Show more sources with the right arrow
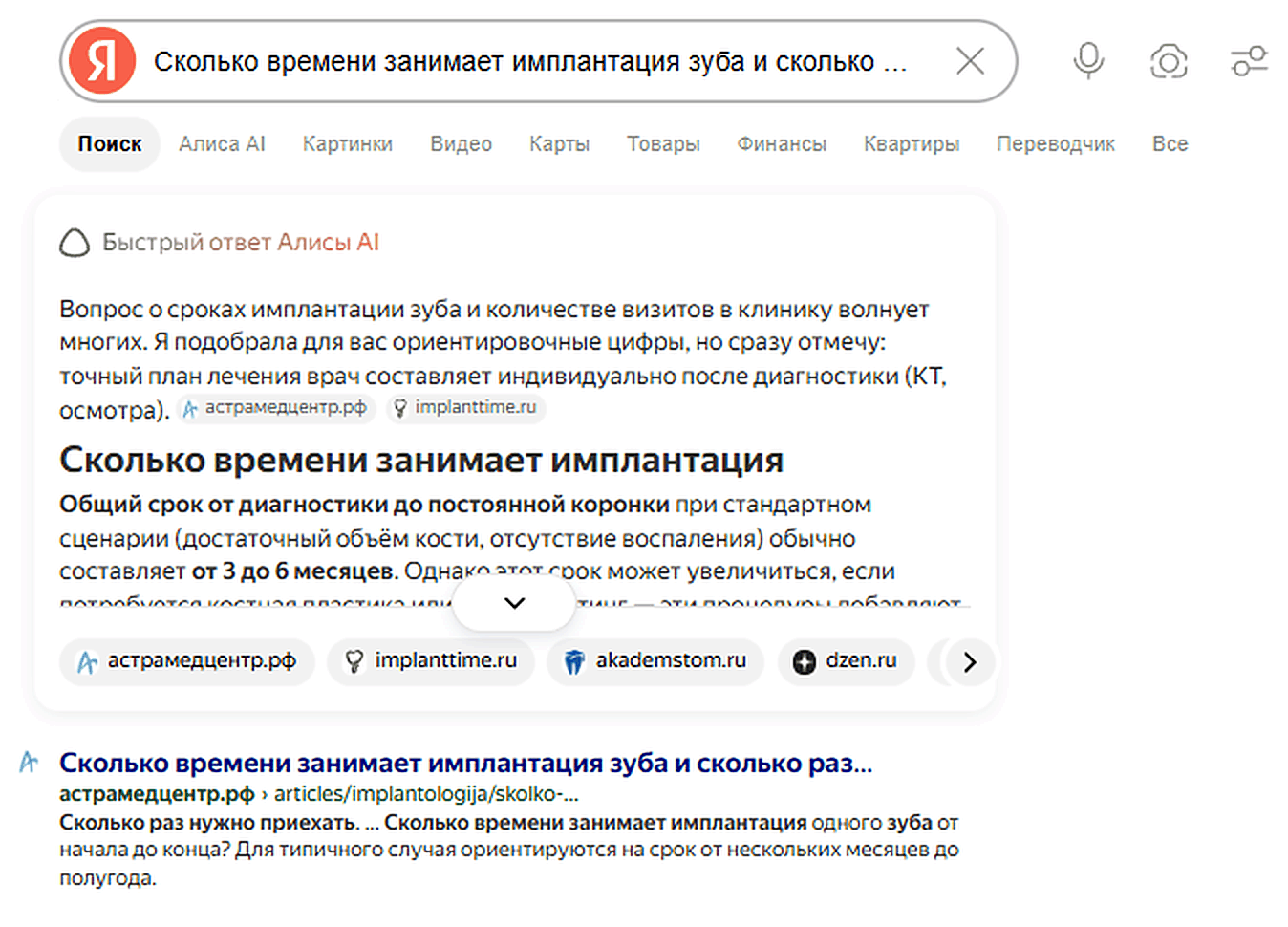The image size is (1288, 927). (x=970, y=661)
